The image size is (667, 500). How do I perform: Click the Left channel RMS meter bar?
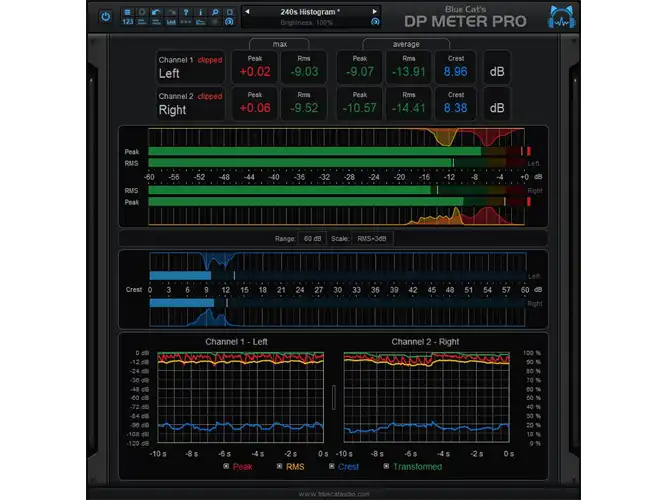click(336, 163)
